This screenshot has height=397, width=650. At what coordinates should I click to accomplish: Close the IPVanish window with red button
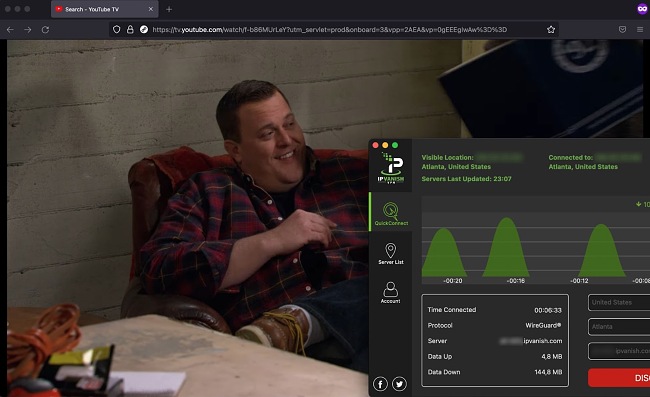376,145
